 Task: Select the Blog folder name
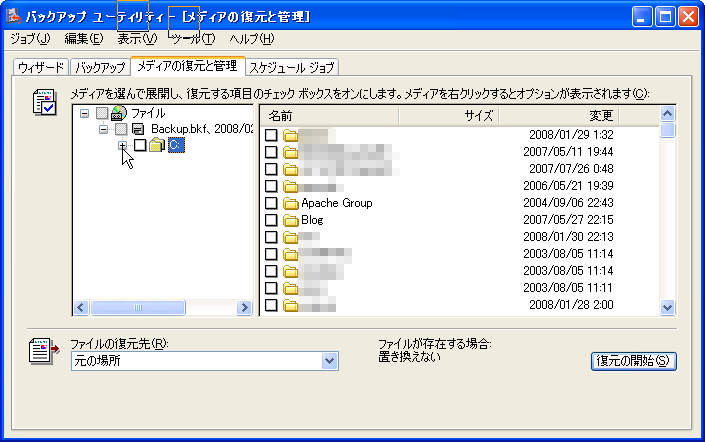312,220
